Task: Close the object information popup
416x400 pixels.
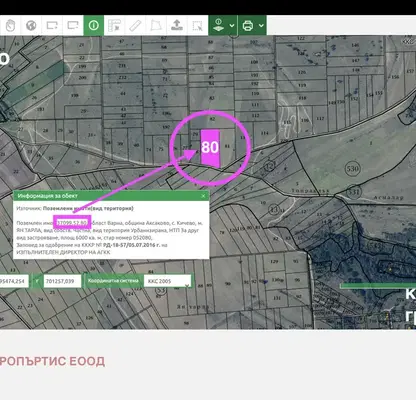Action: 203,196
